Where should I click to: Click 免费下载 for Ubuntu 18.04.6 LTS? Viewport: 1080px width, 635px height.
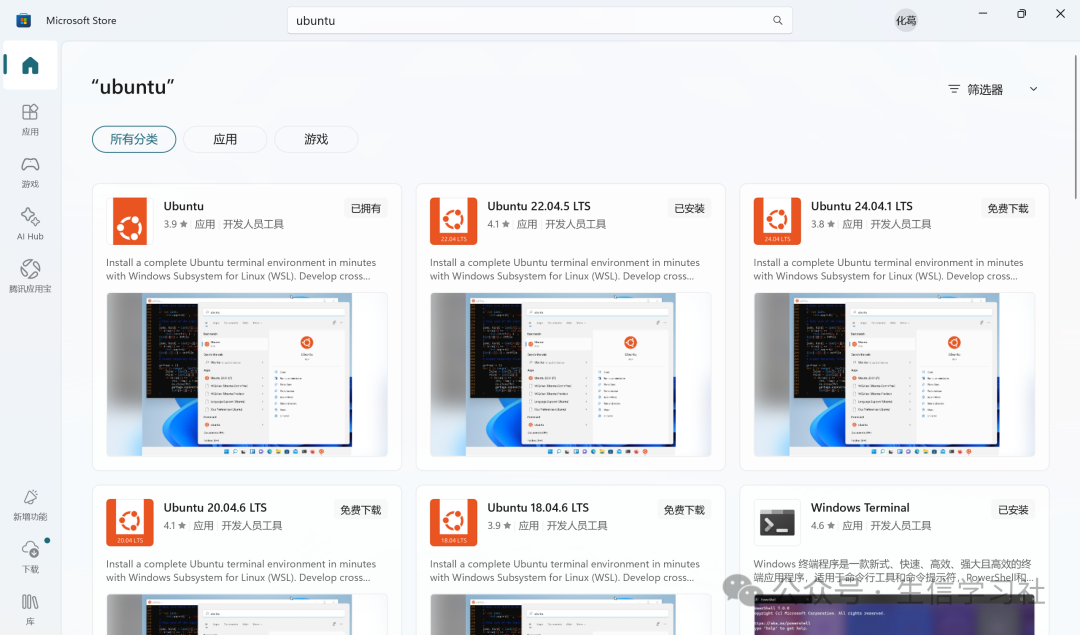(684, 510)
